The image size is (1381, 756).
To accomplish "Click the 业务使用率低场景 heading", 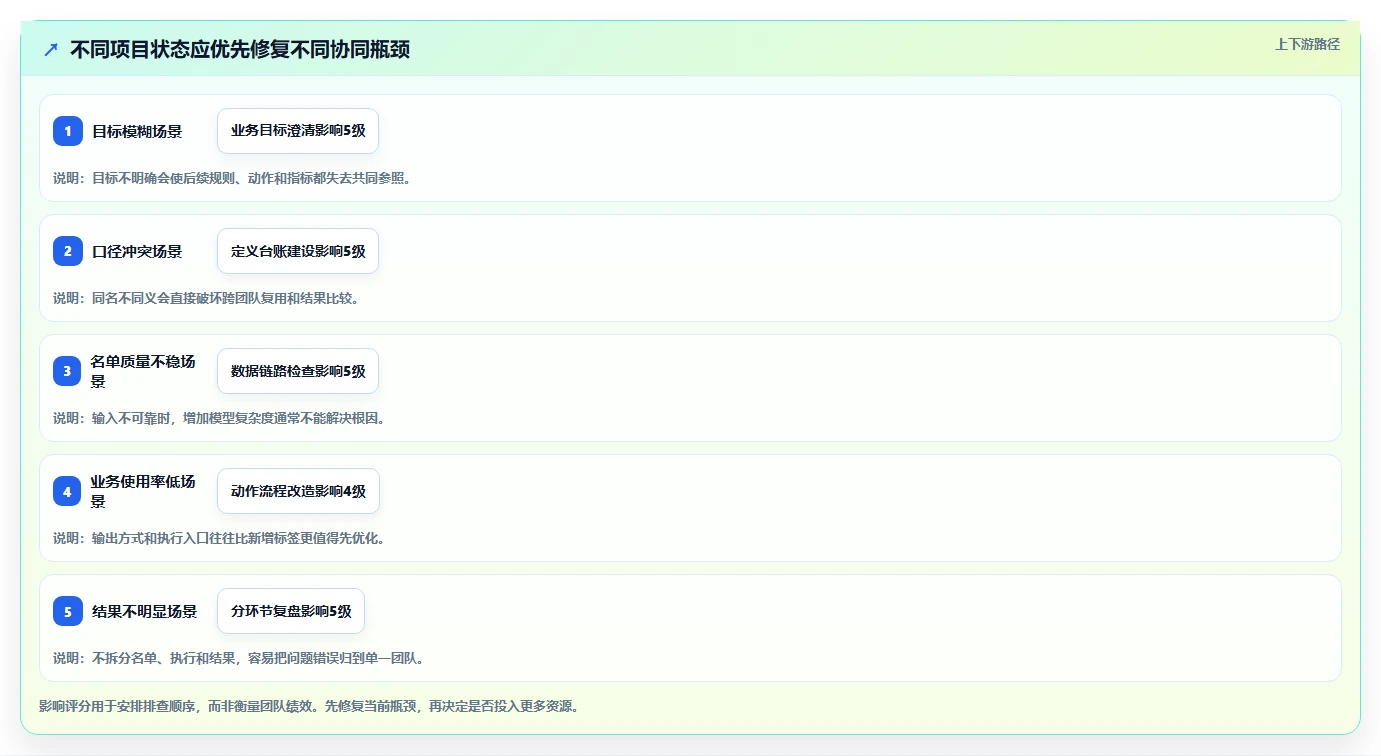I will [x=143, y=491].
